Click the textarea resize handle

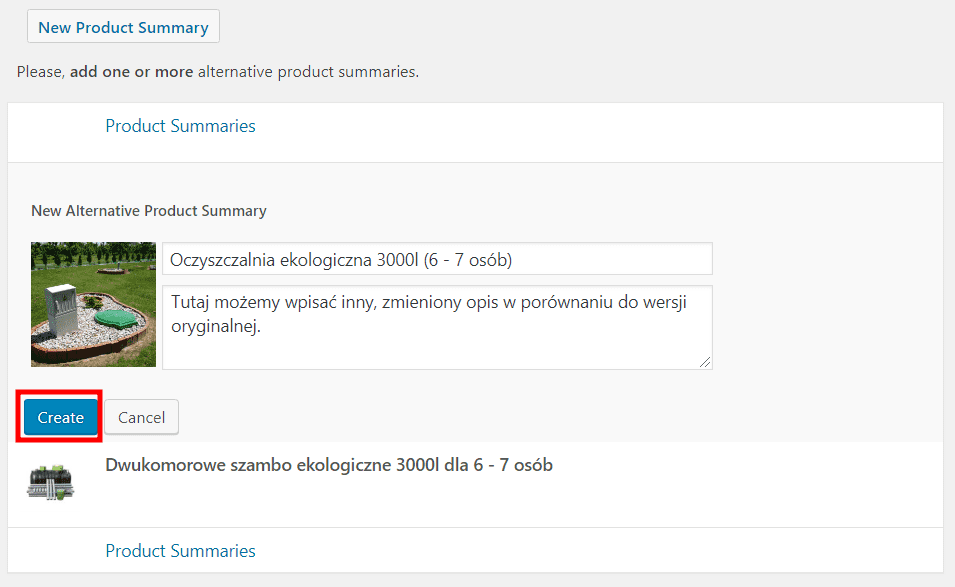click(x=707, y=364)
